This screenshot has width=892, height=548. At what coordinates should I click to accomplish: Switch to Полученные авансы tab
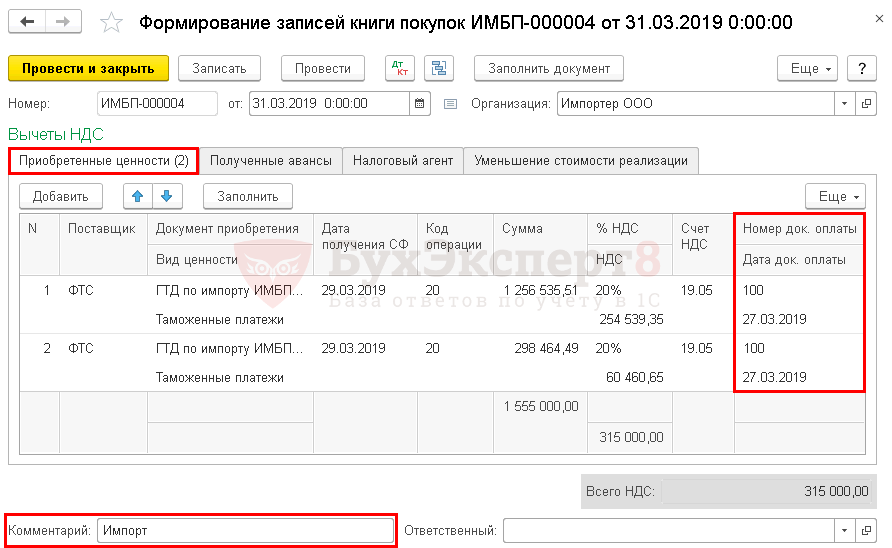tap(270, 160)
